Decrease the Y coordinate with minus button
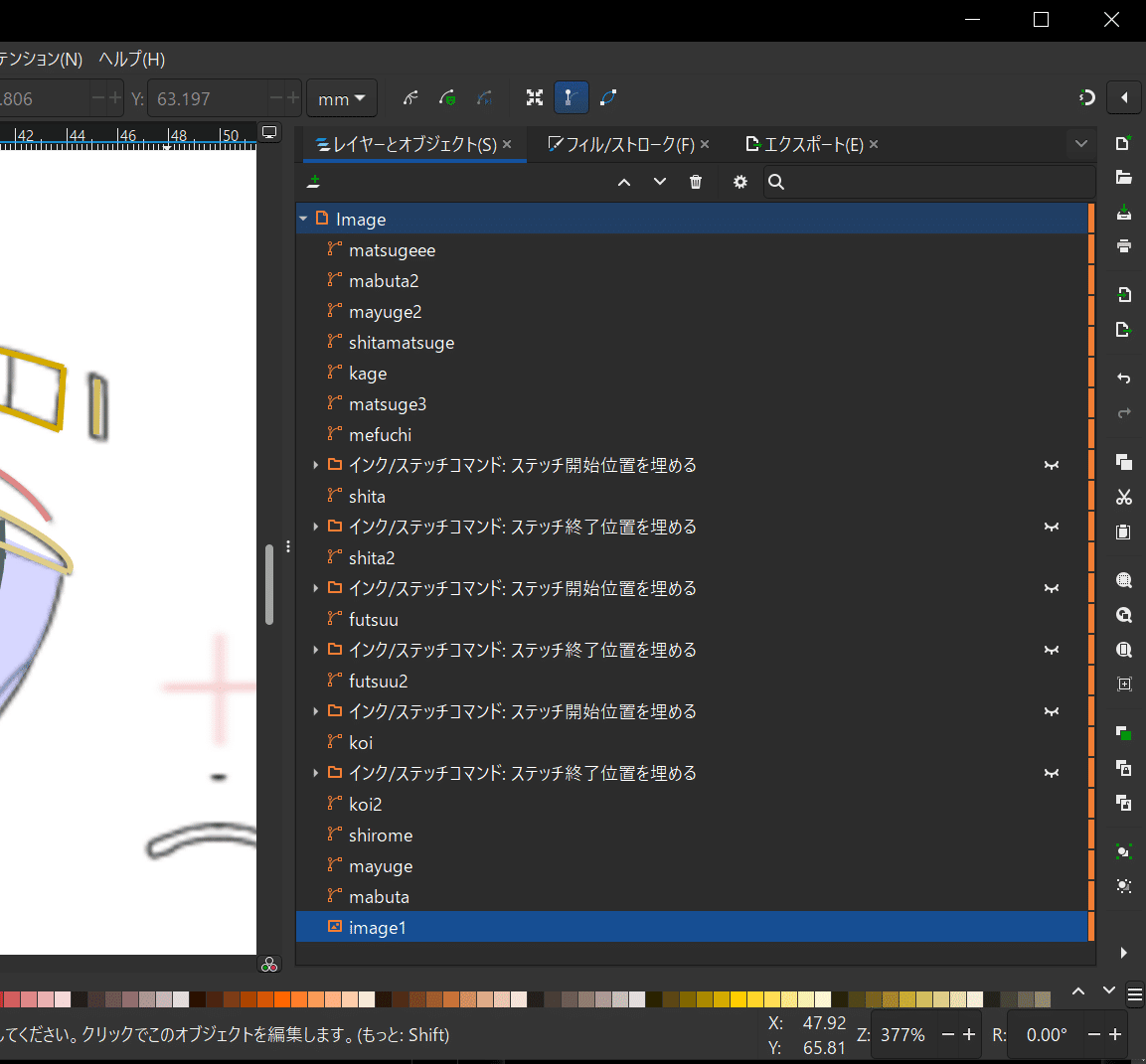 coord(275,98)
